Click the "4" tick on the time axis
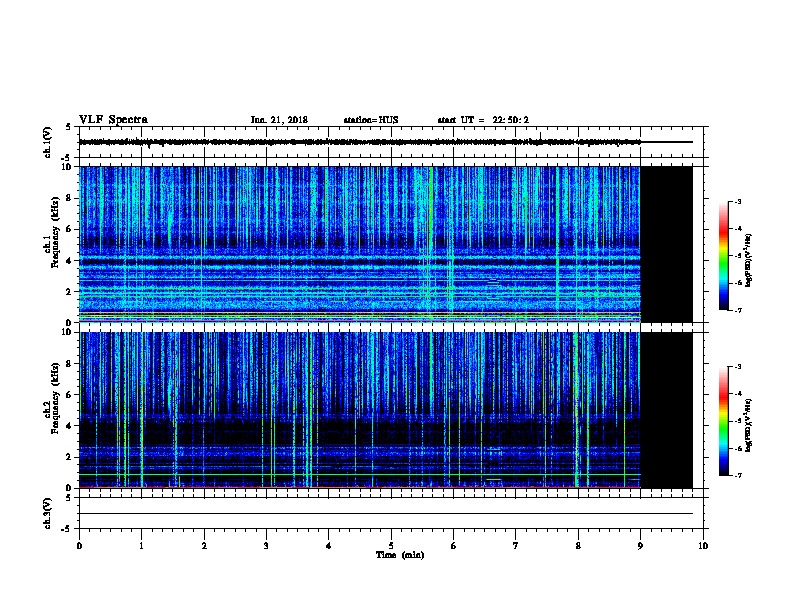Viewport: 792px width, 612px height. (x=329, y=546)
